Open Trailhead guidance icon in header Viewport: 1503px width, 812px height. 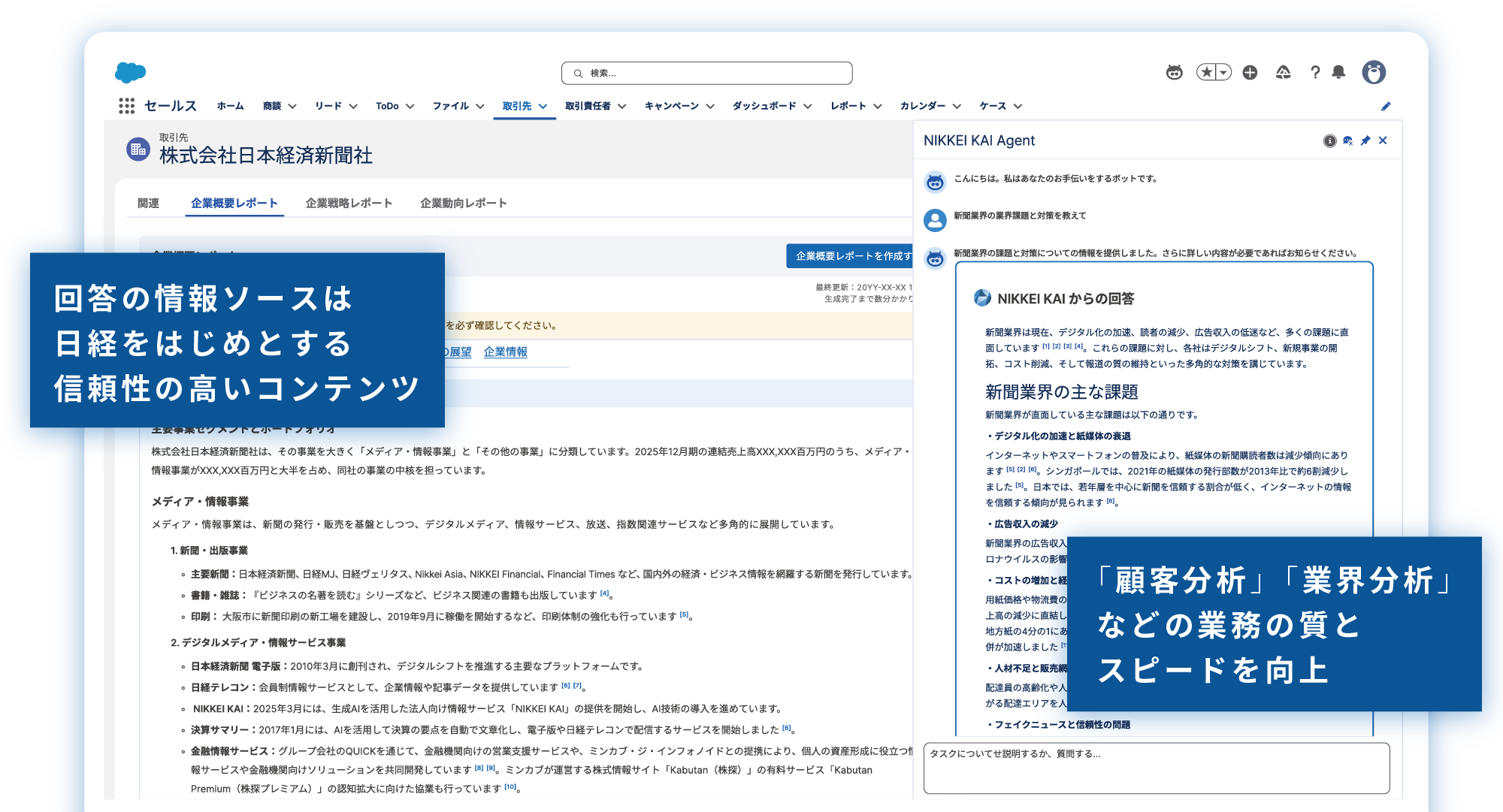(x=1283, y=72)
